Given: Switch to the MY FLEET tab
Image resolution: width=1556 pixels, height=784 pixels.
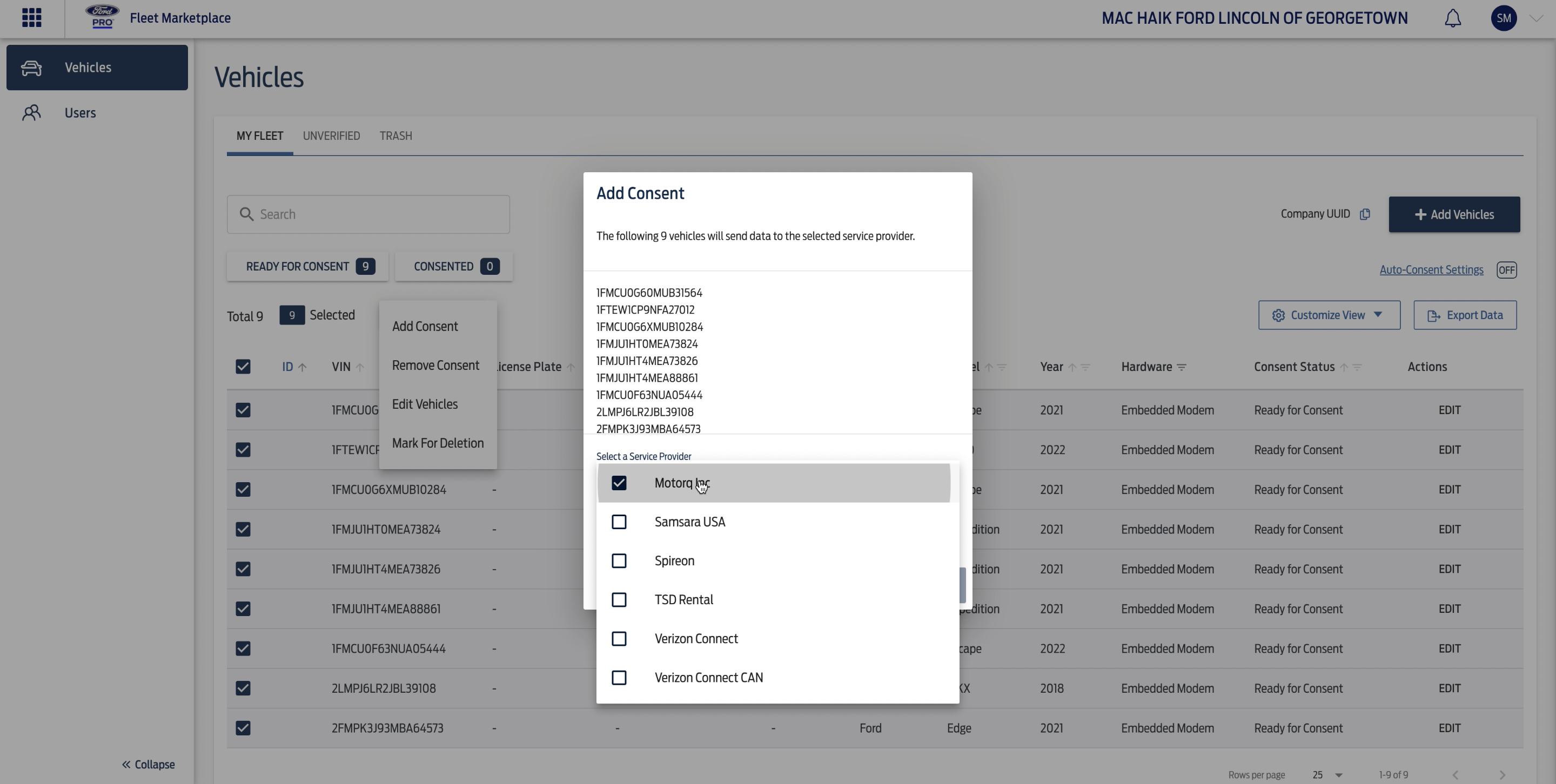Looking at the screenshot, I should tap(260, 136).
